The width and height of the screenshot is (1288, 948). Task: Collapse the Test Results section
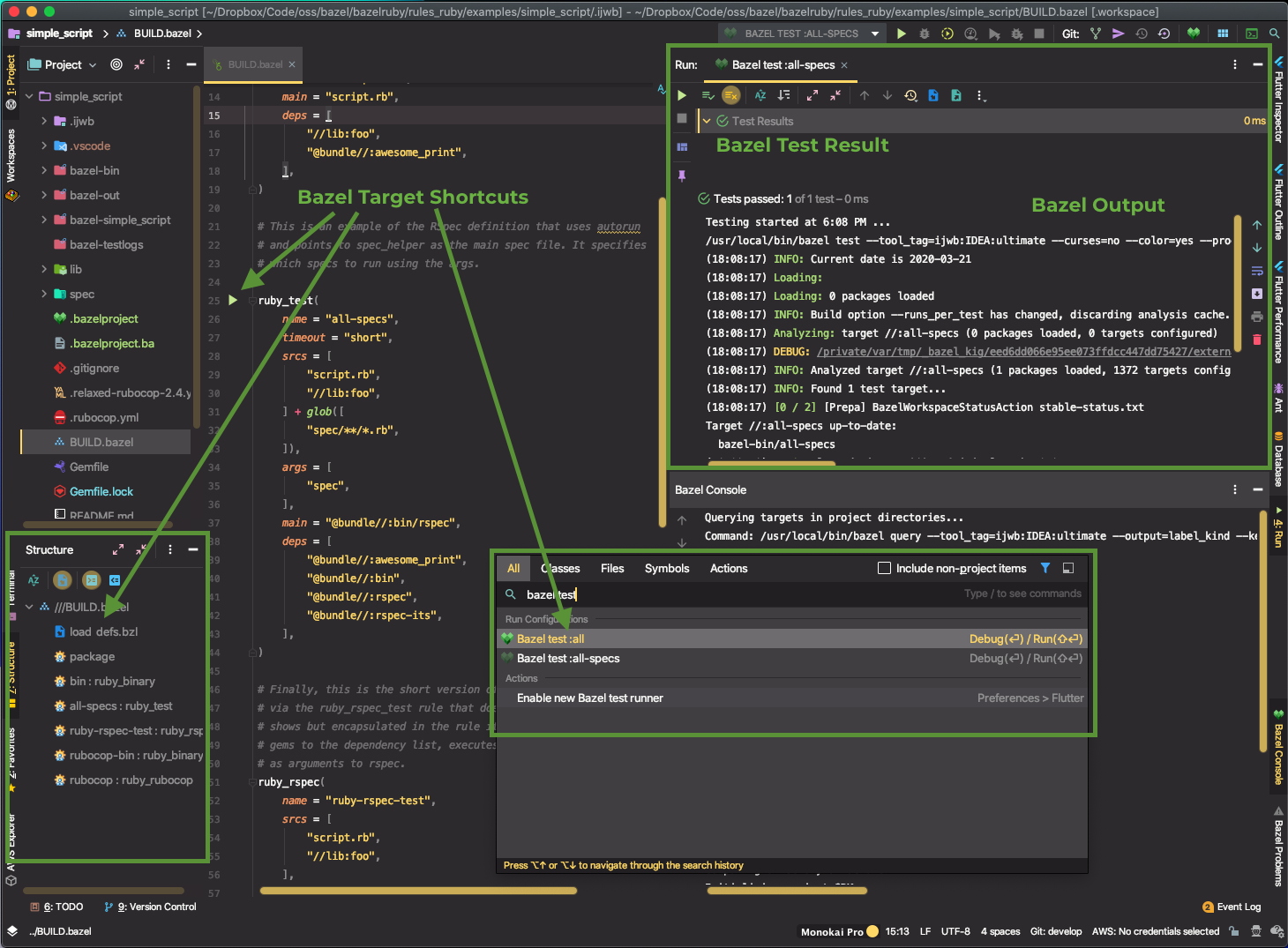706,121
